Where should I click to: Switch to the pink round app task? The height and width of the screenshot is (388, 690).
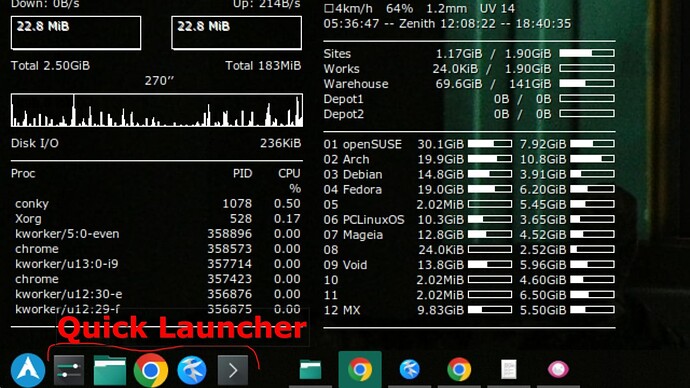[x=558, y=370]
